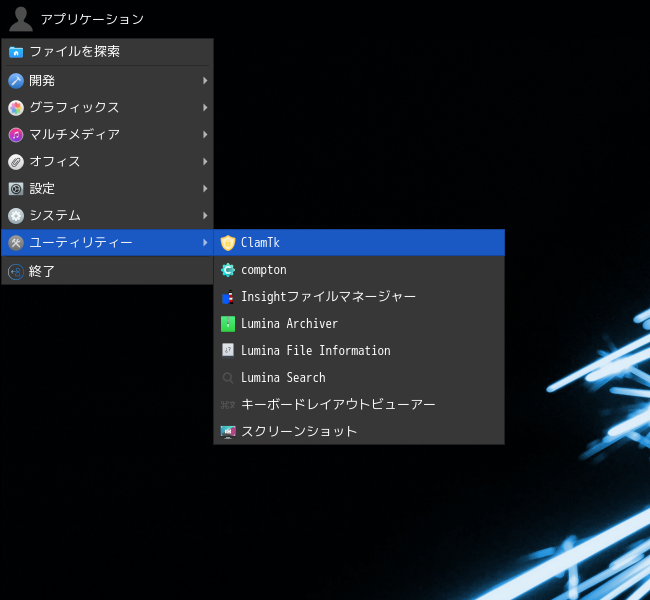Launch スクリーンショット utility entry
The height and width of the screenshot is (600, 650).
[x=359, y=431]
